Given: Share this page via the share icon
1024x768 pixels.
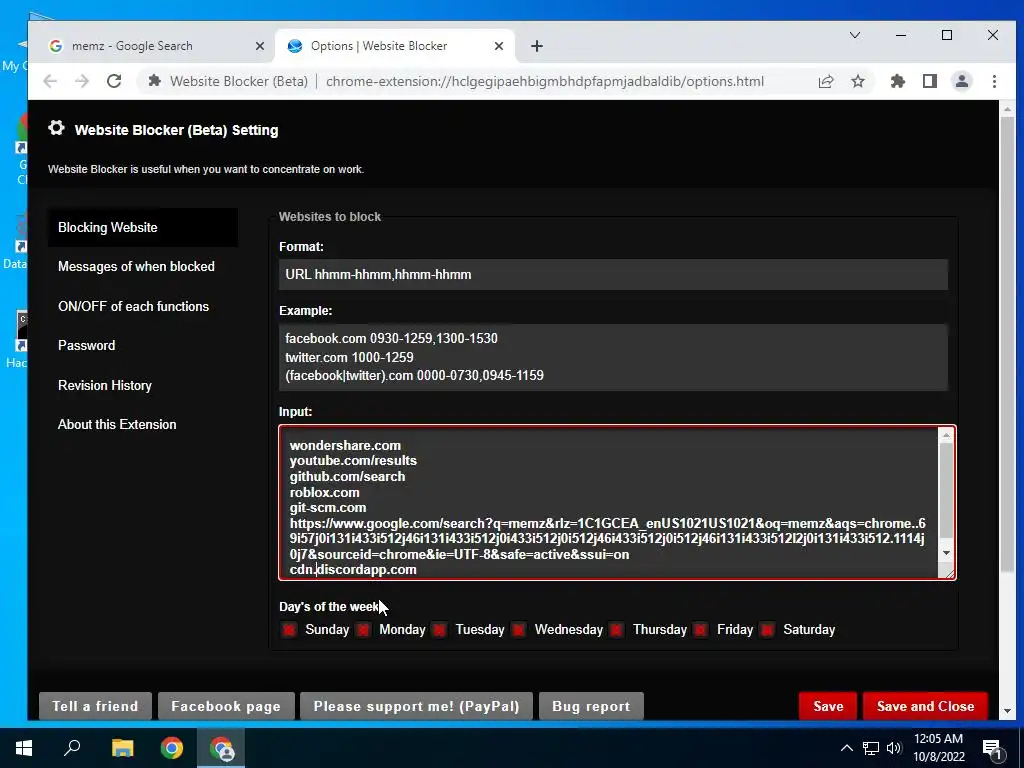Looking at the screenshot, I should (826, 81).
